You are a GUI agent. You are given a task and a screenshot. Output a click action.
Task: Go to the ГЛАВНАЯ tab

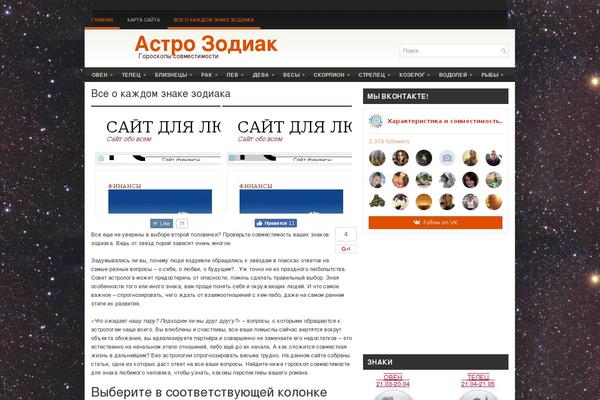click(x=102, y=20)
